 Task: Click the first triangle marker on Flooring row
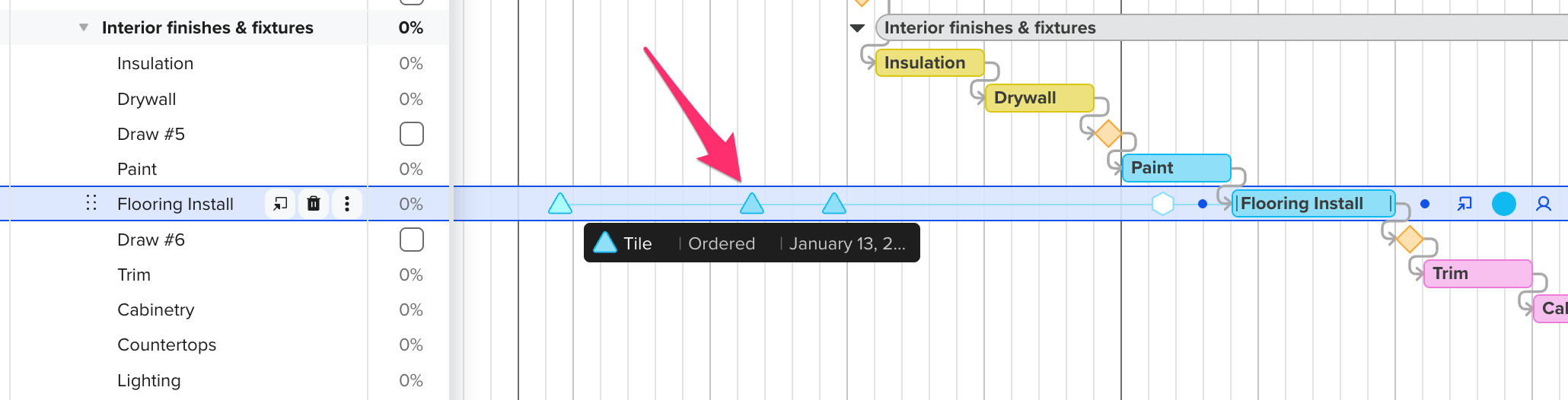pyautogui.click(x=560, y=204)
